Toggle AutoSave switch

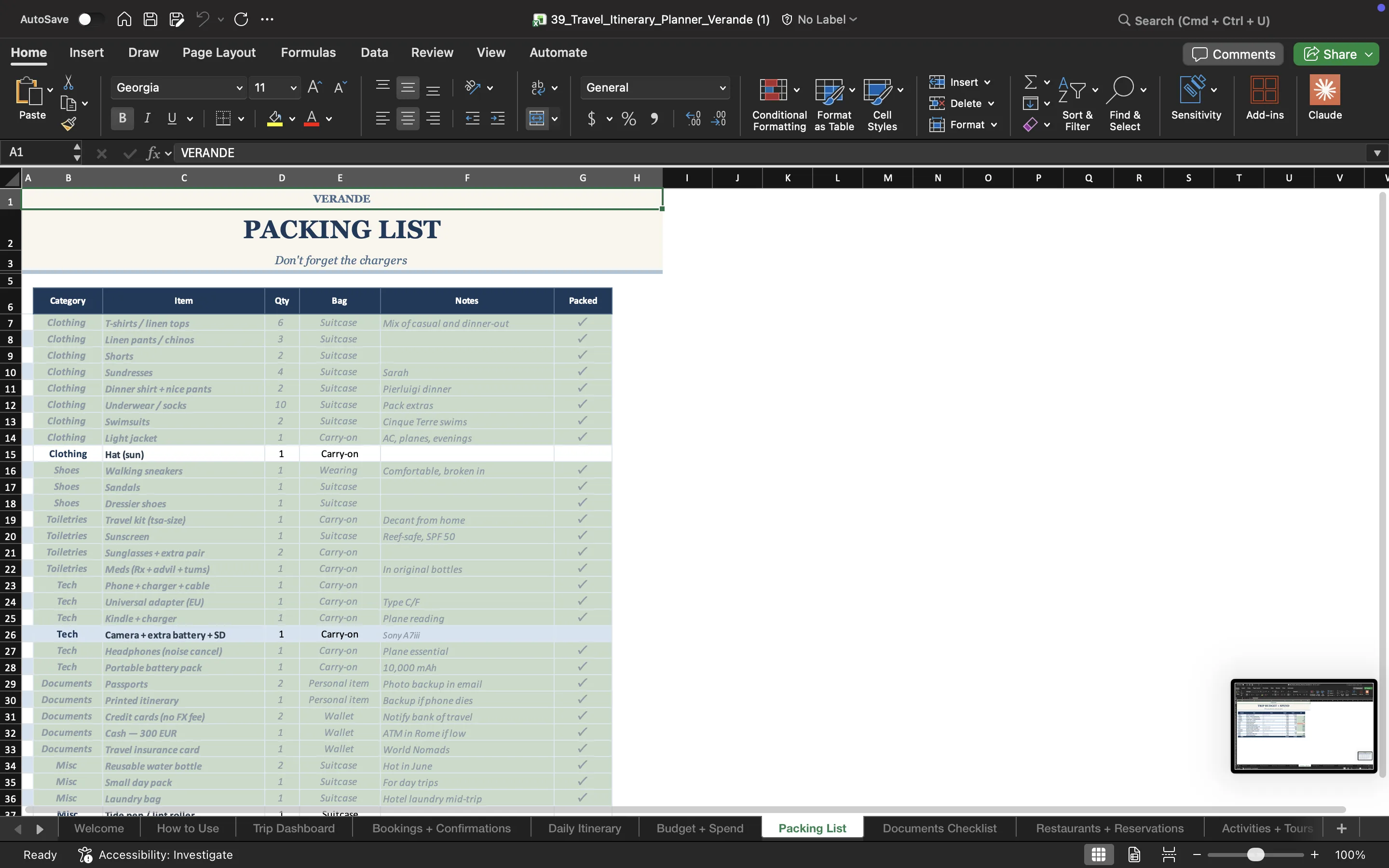click(x=90, y=19)
